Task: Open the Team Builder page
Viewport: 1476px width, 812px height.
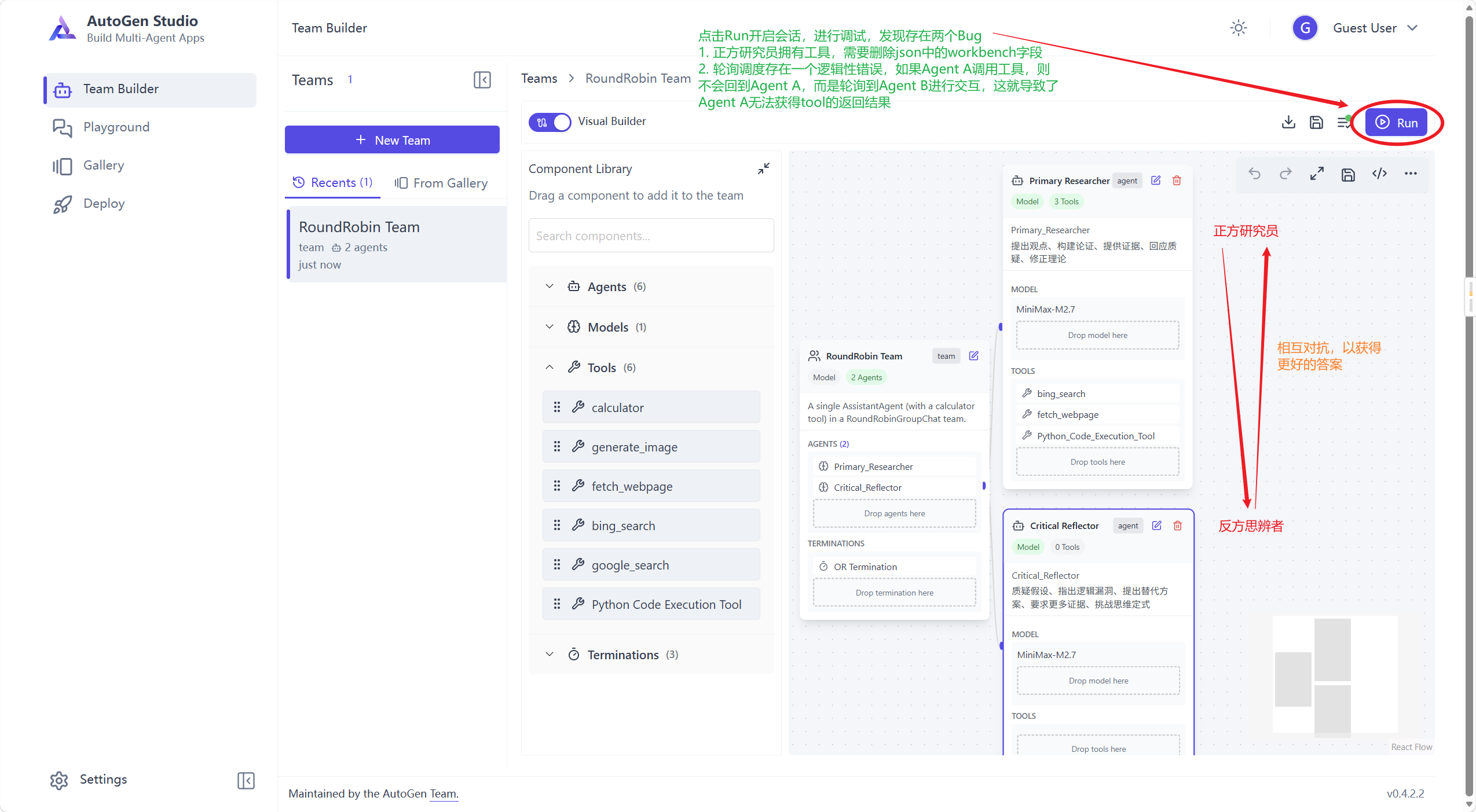Action: pos(151,89)
